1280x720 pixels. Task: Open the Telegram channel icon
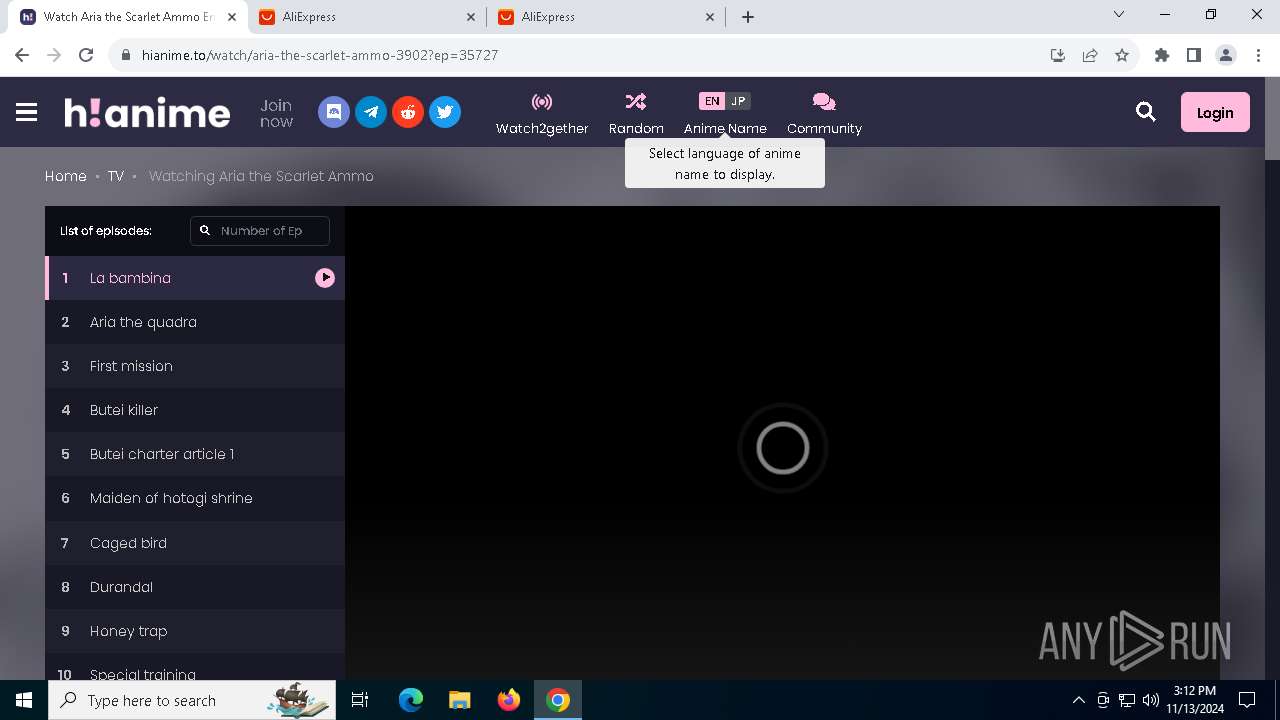pyautogui.click(x=371, y=112)
